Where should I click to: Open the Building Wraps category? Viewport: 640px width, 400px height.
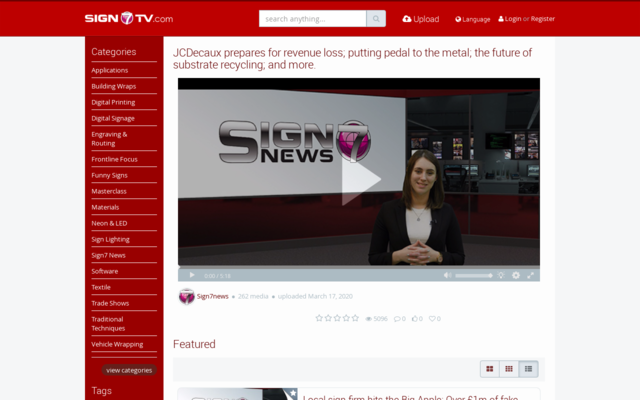114,86
